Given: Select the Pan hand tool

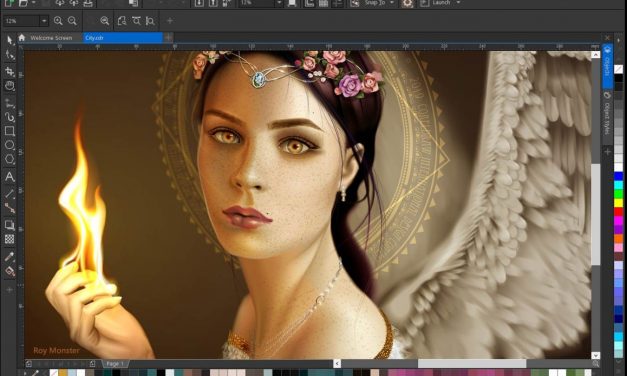Looking at the screenshot, I should click(10, 86).
